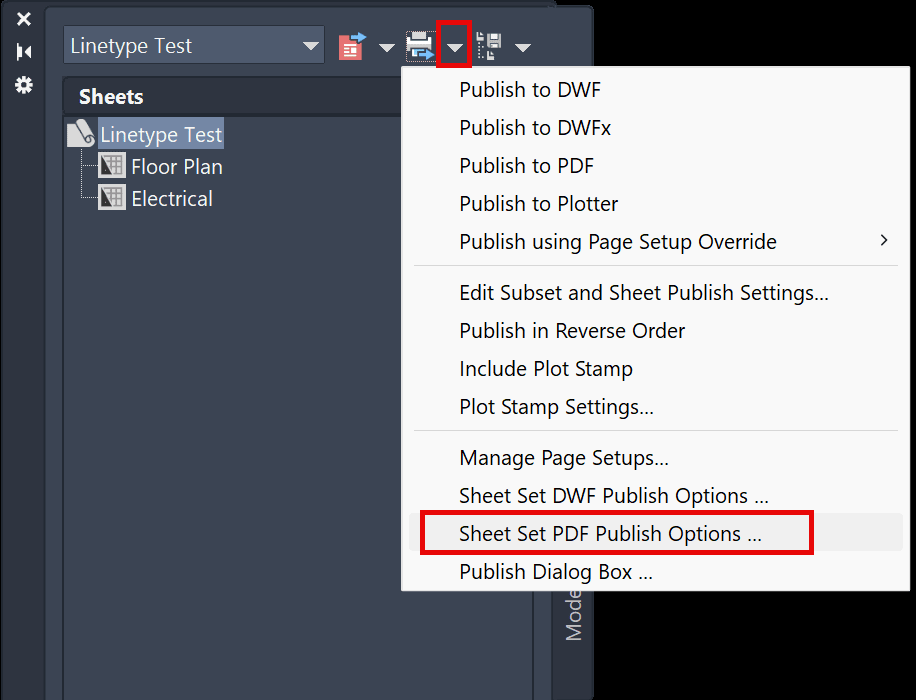Open Sheet Set DWF Publish Options
The height and width of the screenshot is (700, 916).
(655, 496)
